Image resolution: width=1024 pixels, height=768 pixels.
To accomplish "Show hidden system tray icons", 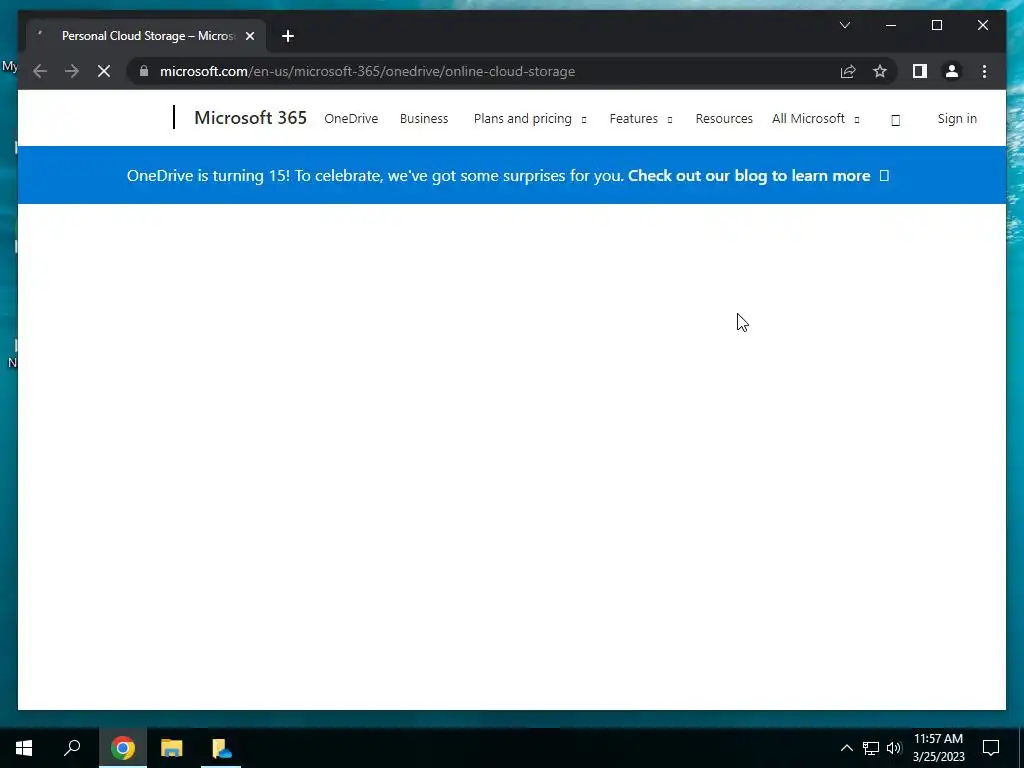I will 846,748.
